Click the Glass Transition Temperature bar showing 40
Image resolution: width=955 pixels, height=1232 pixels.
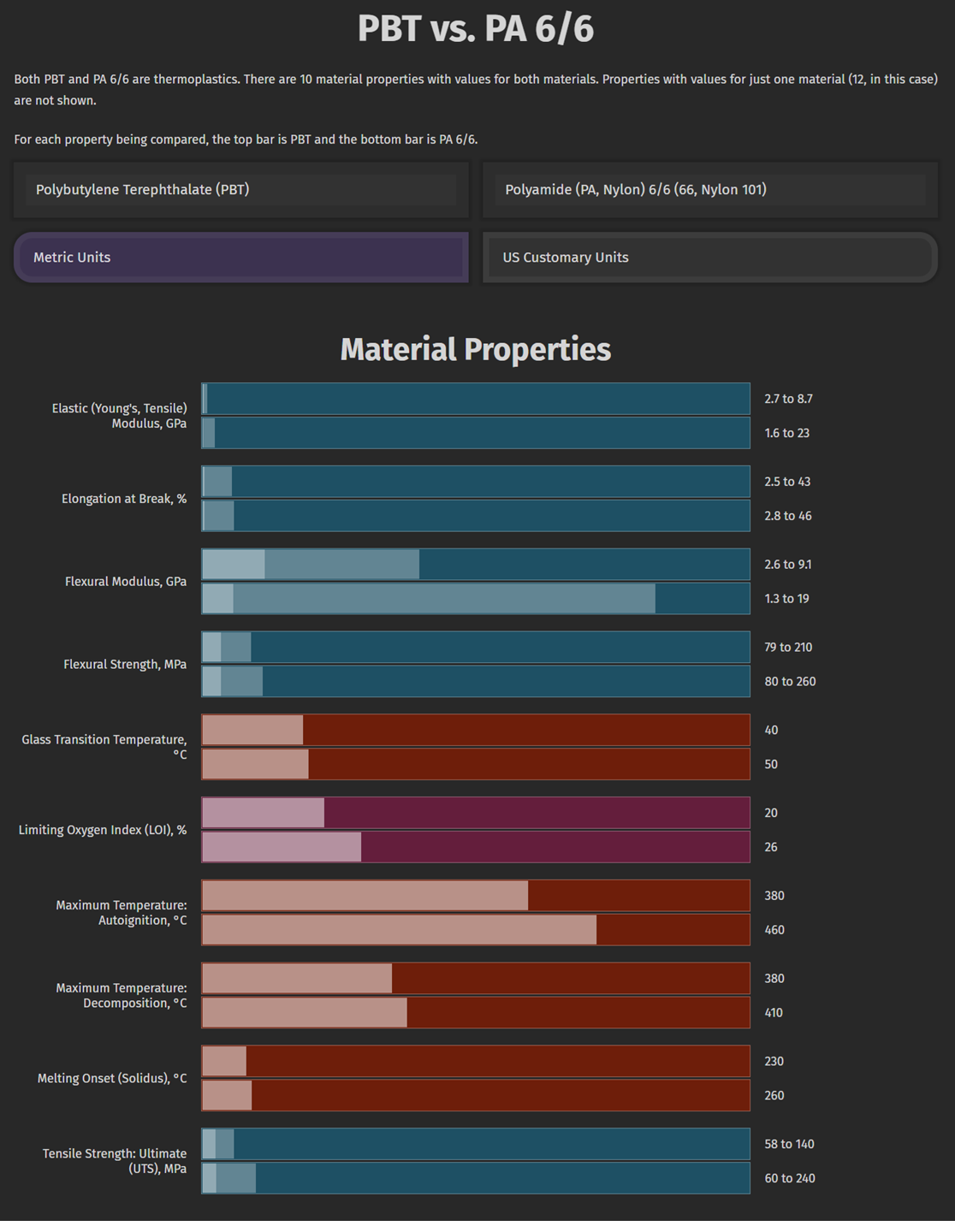476,731
